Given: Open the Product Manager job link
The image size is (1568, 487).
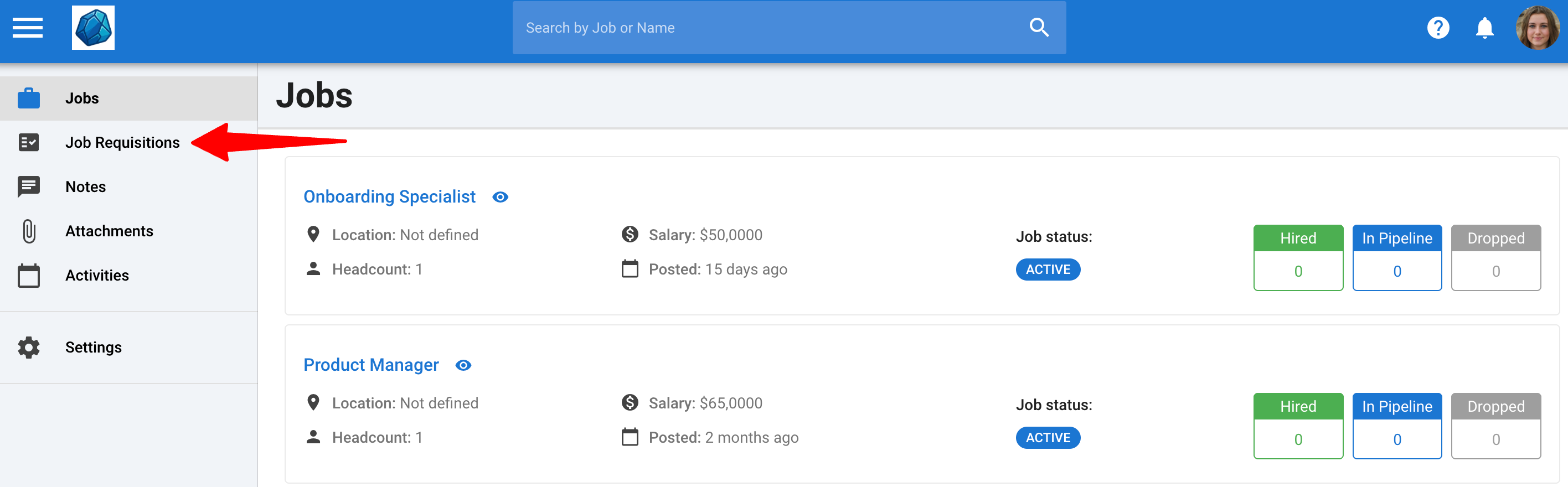Looking at the screenshot, I should click(x=371, y=365).
